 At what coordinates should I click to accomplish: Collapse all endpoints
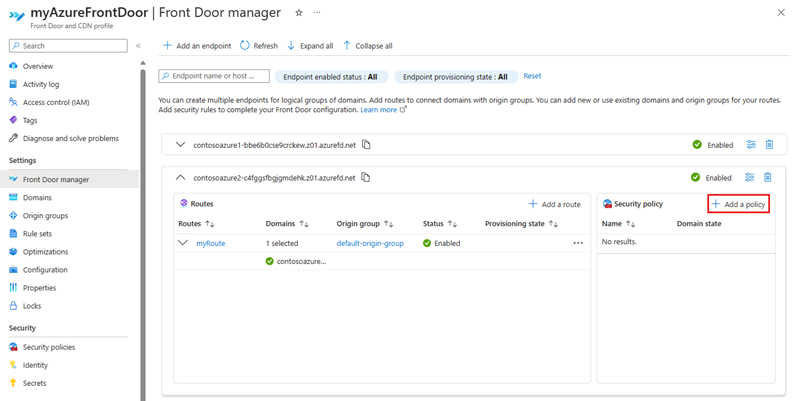coord(367,45)
